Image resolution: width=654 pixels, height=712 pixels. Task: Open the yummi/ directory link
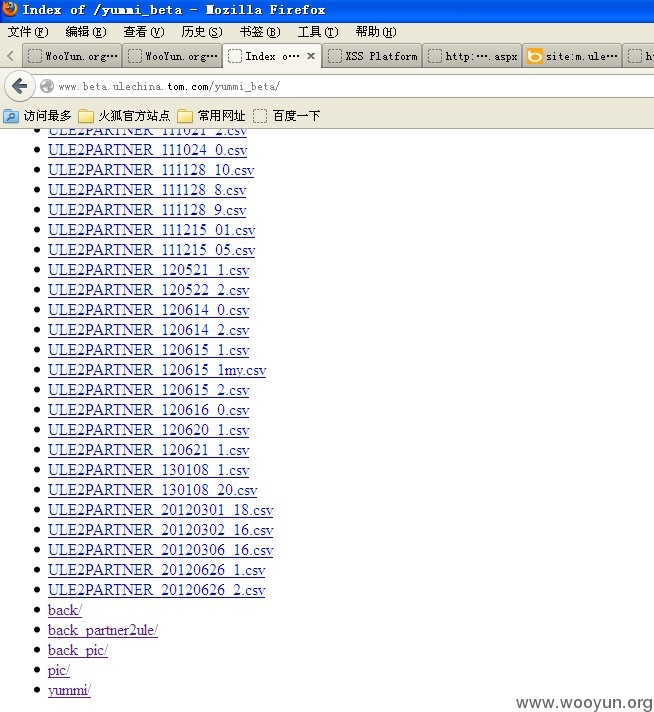[x=69, y=690]
